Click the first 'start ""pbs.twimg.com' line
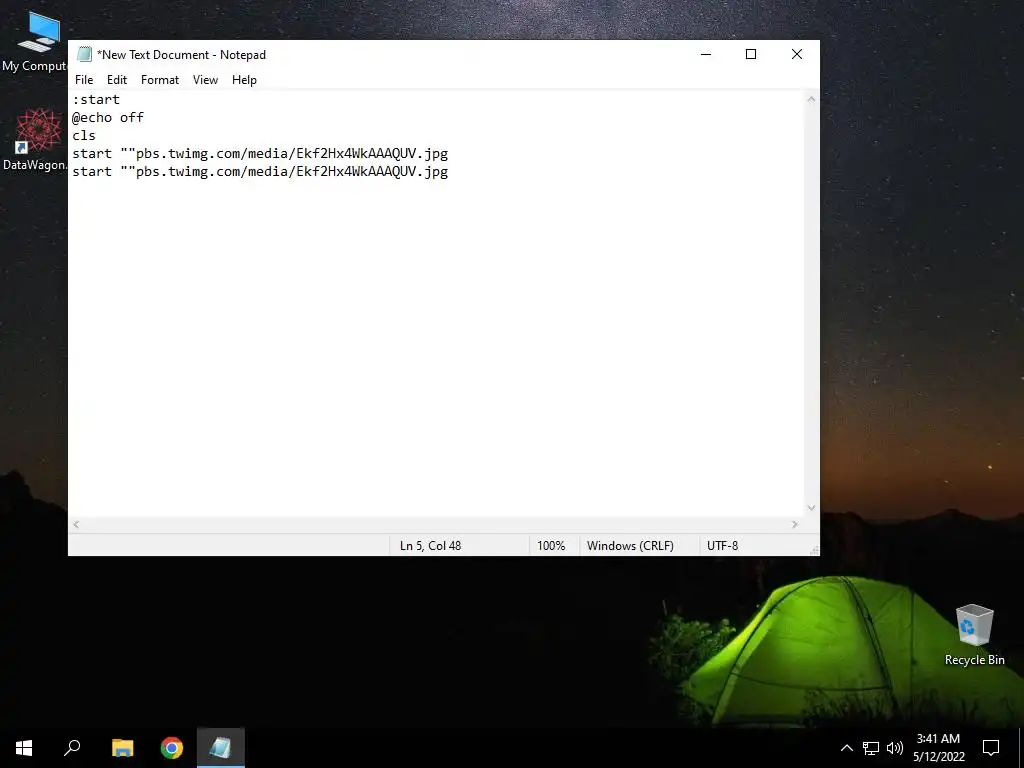 (260, 153)
